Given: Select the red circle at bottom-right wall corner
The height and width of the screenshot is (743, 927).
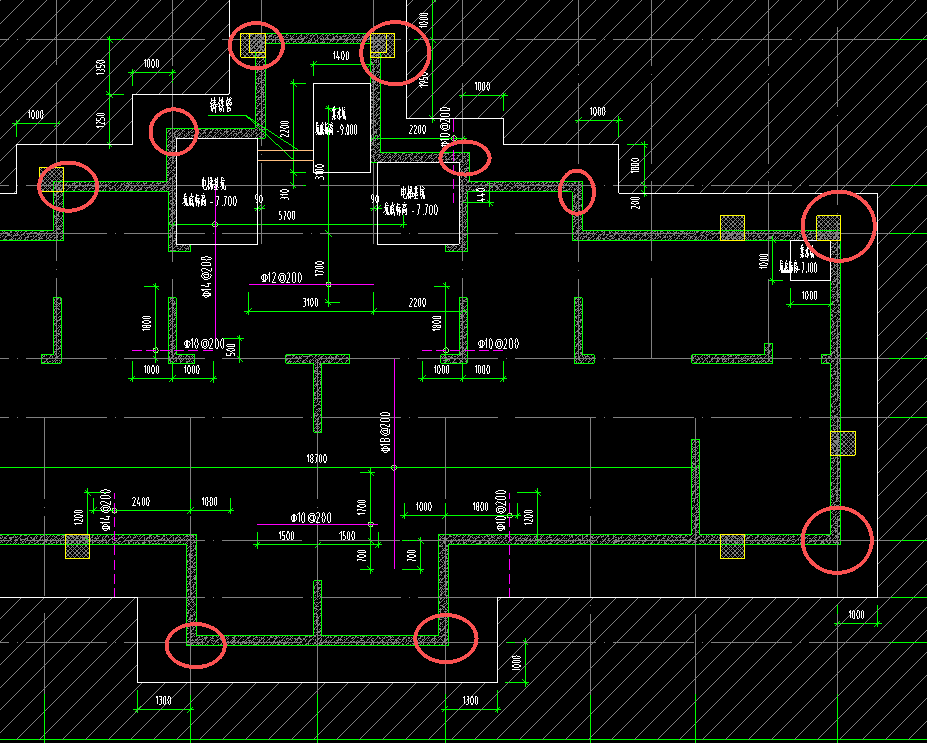Looking at the screenshot, I should click(837, 540).
